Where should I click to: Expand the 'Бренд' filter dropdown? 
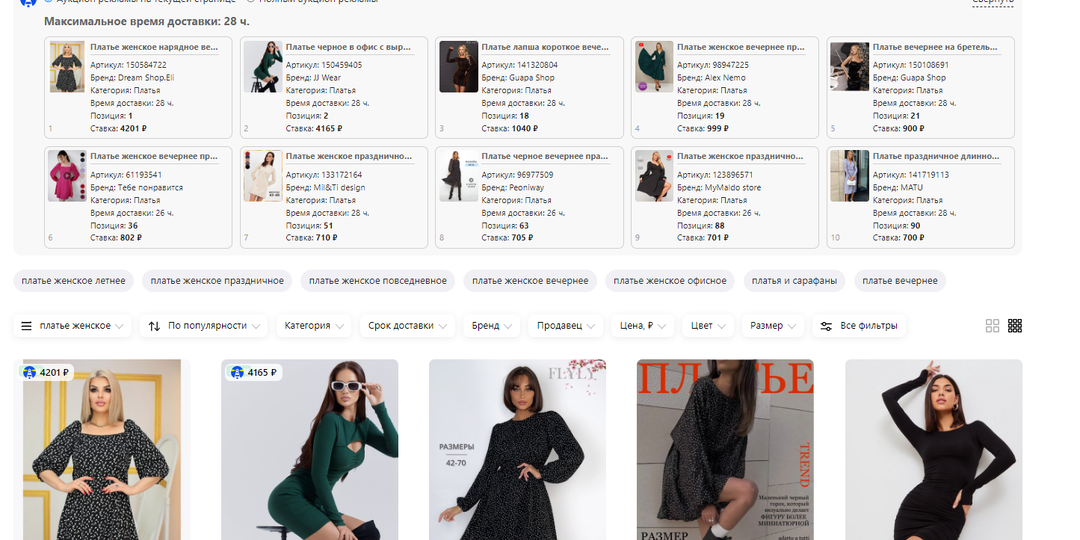tap(492, 326)
